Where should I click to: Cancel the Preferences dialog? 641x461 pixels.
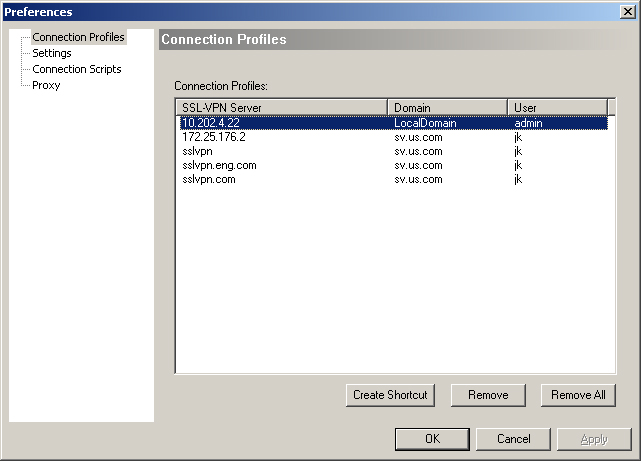[513, 439]
